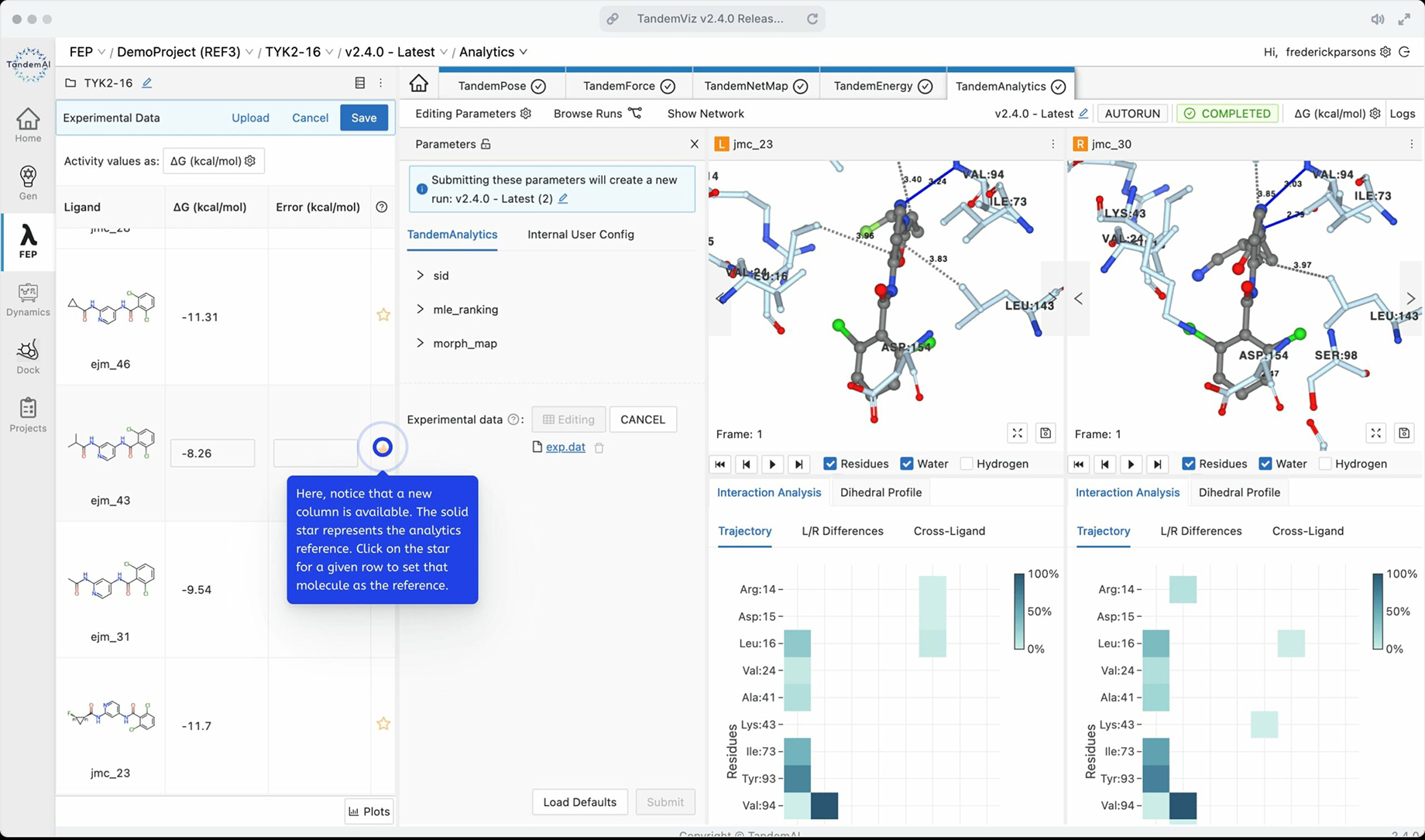Expand the mle_ranking parameter group

tap(421, 310)
